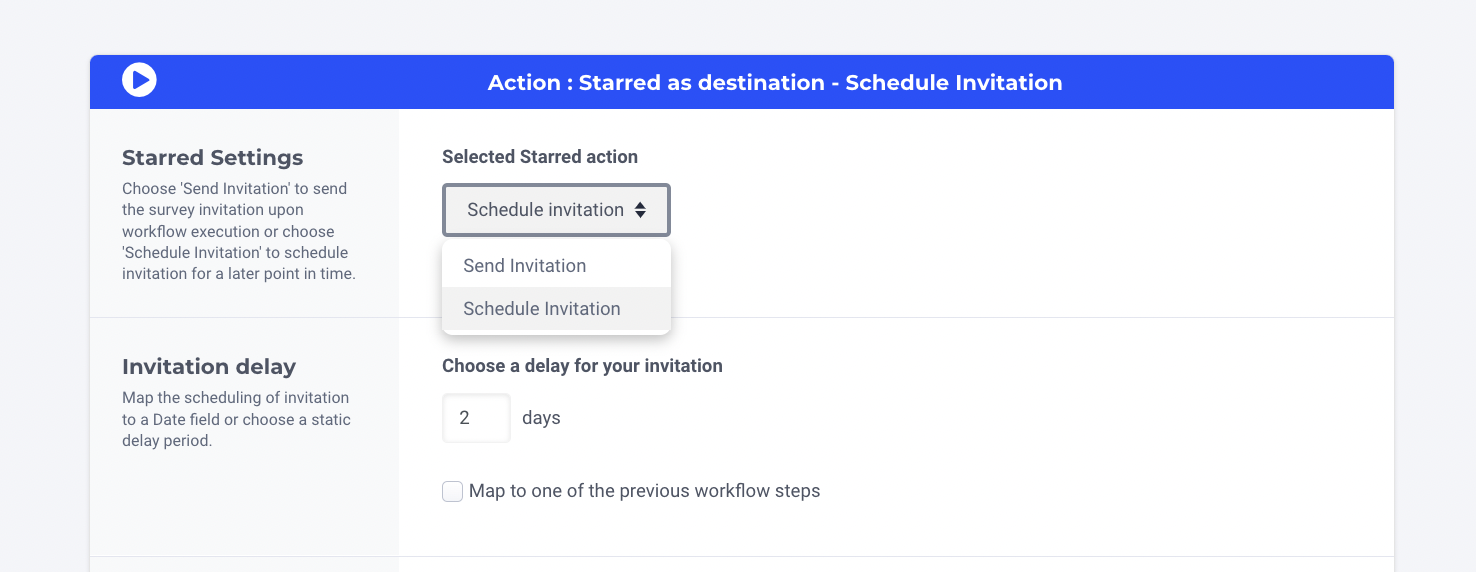
Task: Click the Invitation delay heading
Action: coord(209,367)
